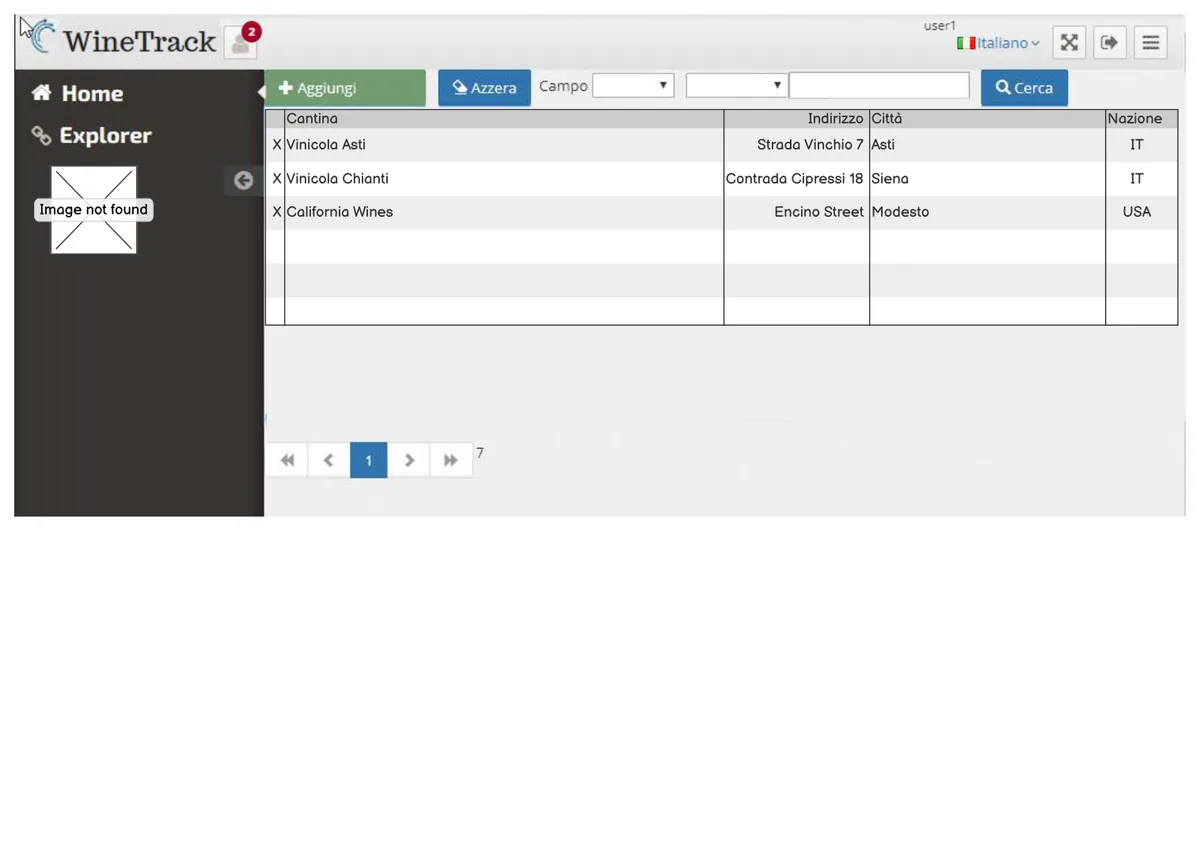Click the Aggiungi button
Viewport: 1200px width, 848px height.
coord(345,88)
